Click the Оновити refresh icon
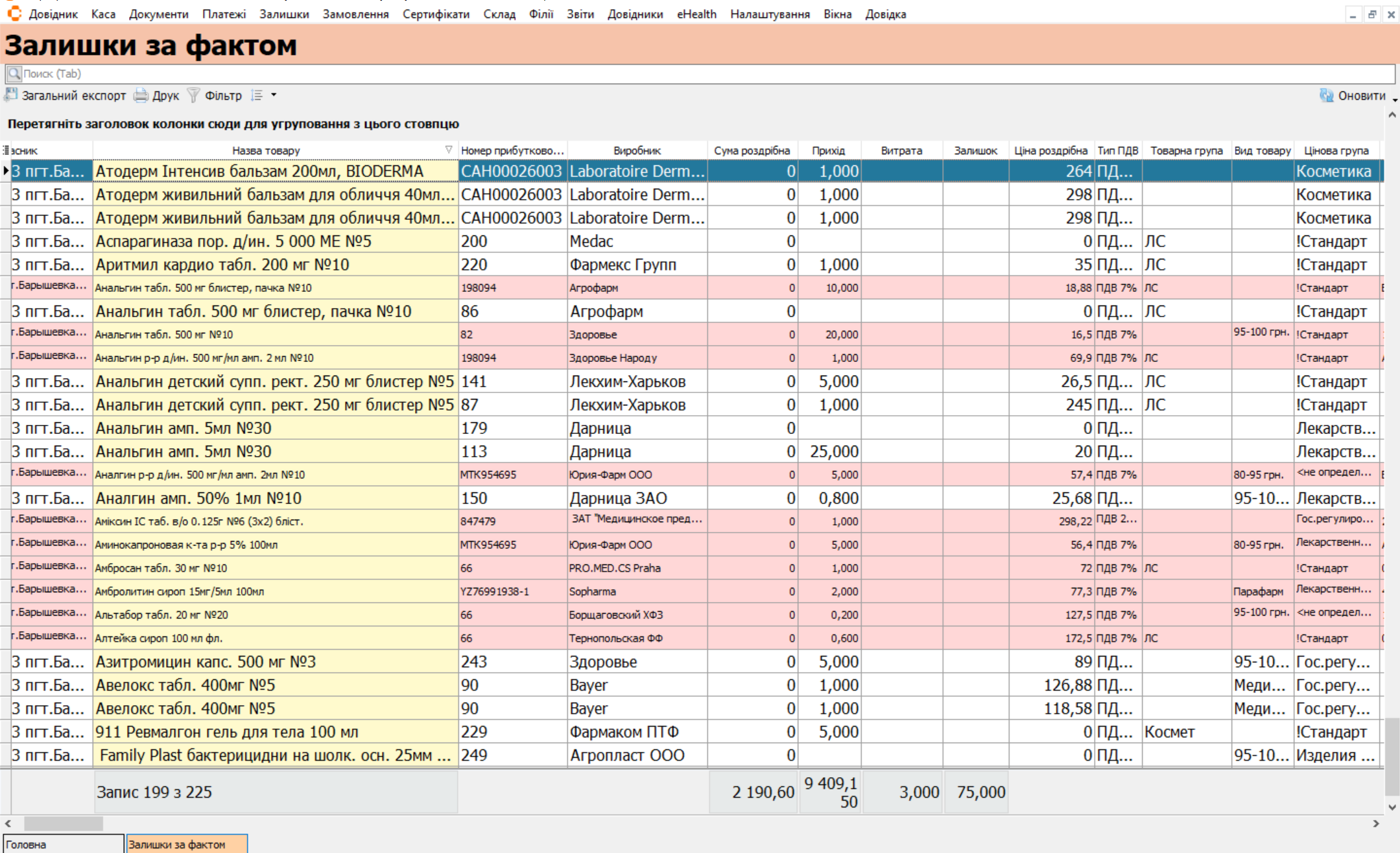This screenshot has height=853, width=1400. 1326,95
